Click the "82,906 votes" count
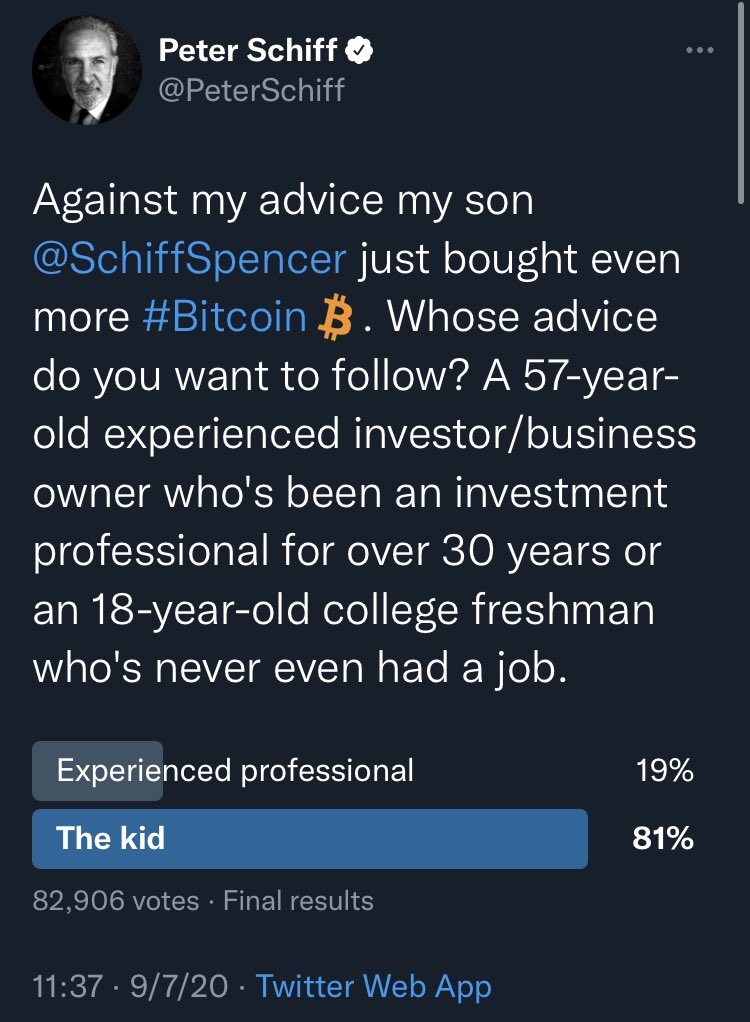The height and width of the screenshot is (1022, 750). [115, 900]
